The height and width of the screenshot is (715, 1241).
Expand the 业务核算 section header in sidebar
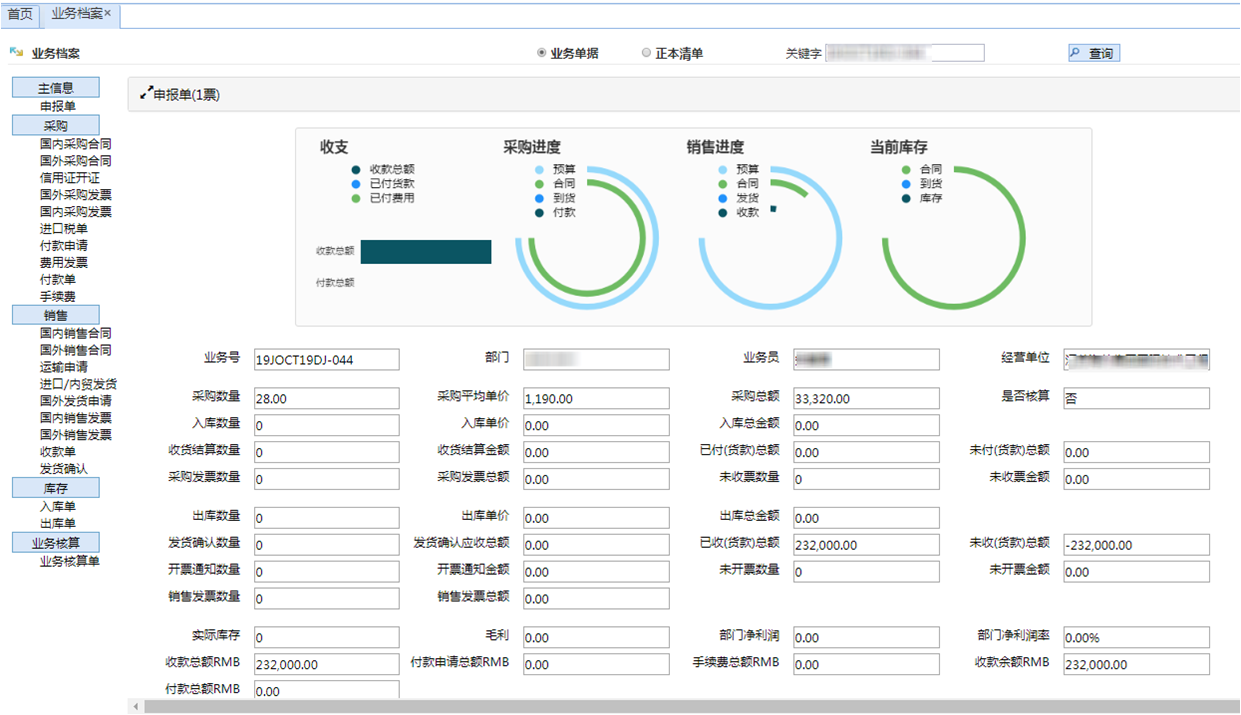55,543
